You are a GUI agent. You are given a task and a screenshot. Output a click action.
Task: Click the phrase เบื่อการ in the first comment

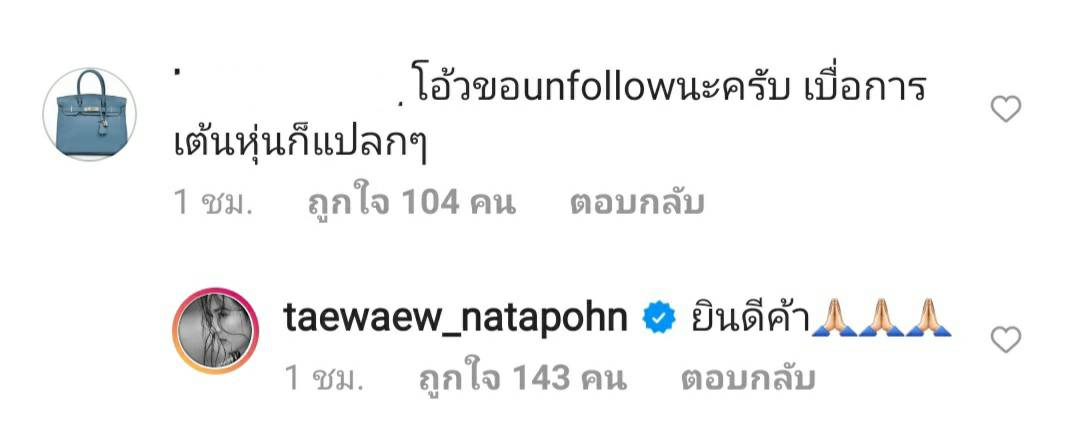click(864, 89)
